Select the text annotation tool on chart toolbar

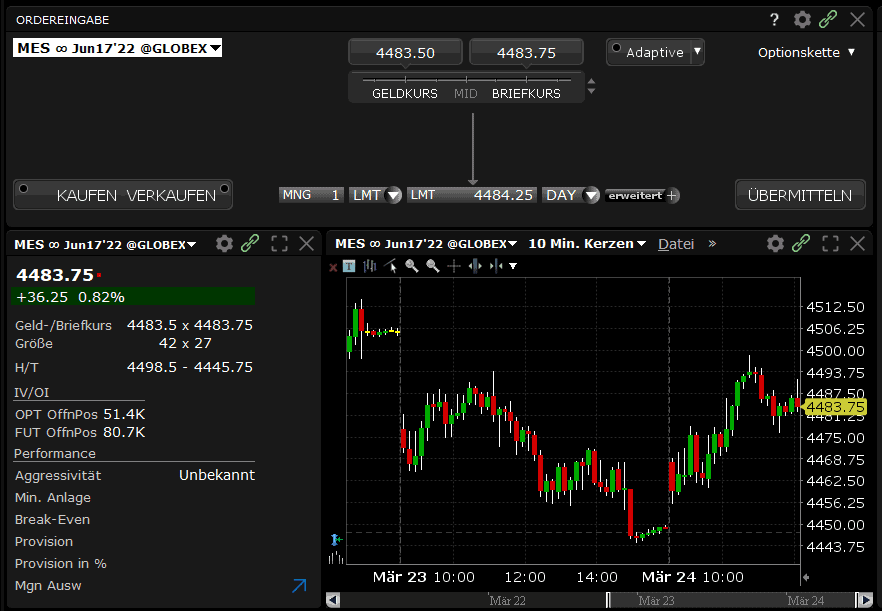(x=348, y=266)
